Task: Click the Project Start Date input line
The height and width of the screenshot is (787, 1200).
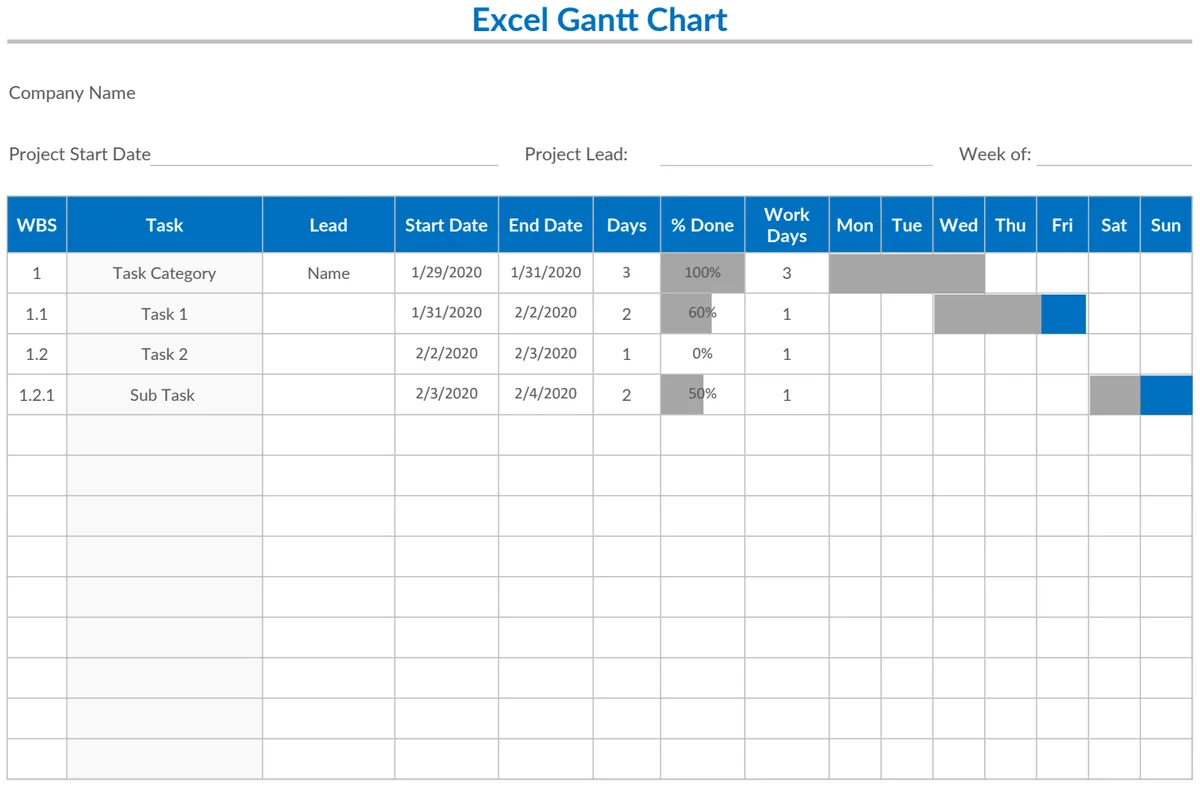Action: coord(324,155)
